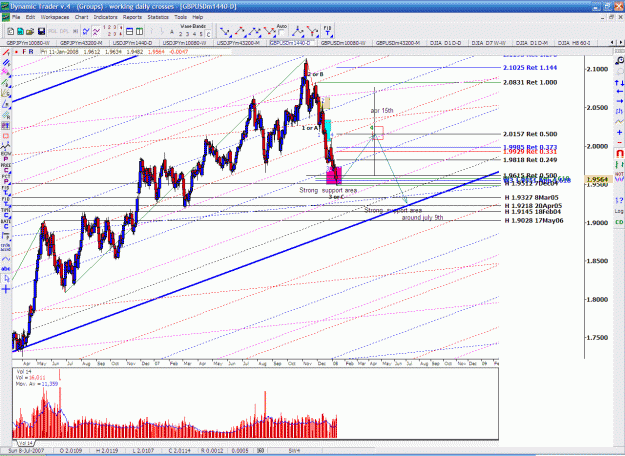This screenshot has width=625, height=456.
Task: Open the Workspaces menu
Action: coord(55,17)
